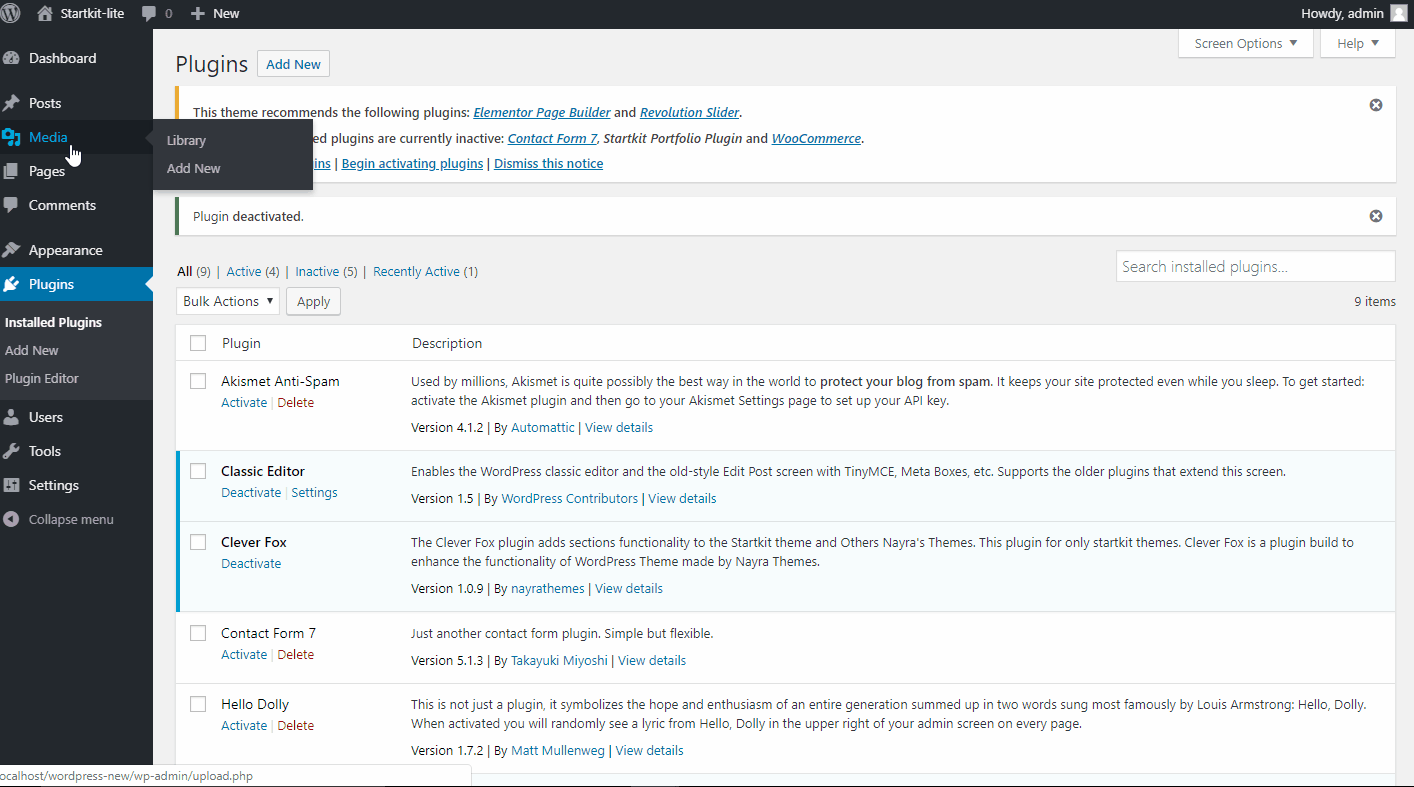Click the Posts pushpin icon
Screen dimensions: 1414x787
[x=12, y=103]
